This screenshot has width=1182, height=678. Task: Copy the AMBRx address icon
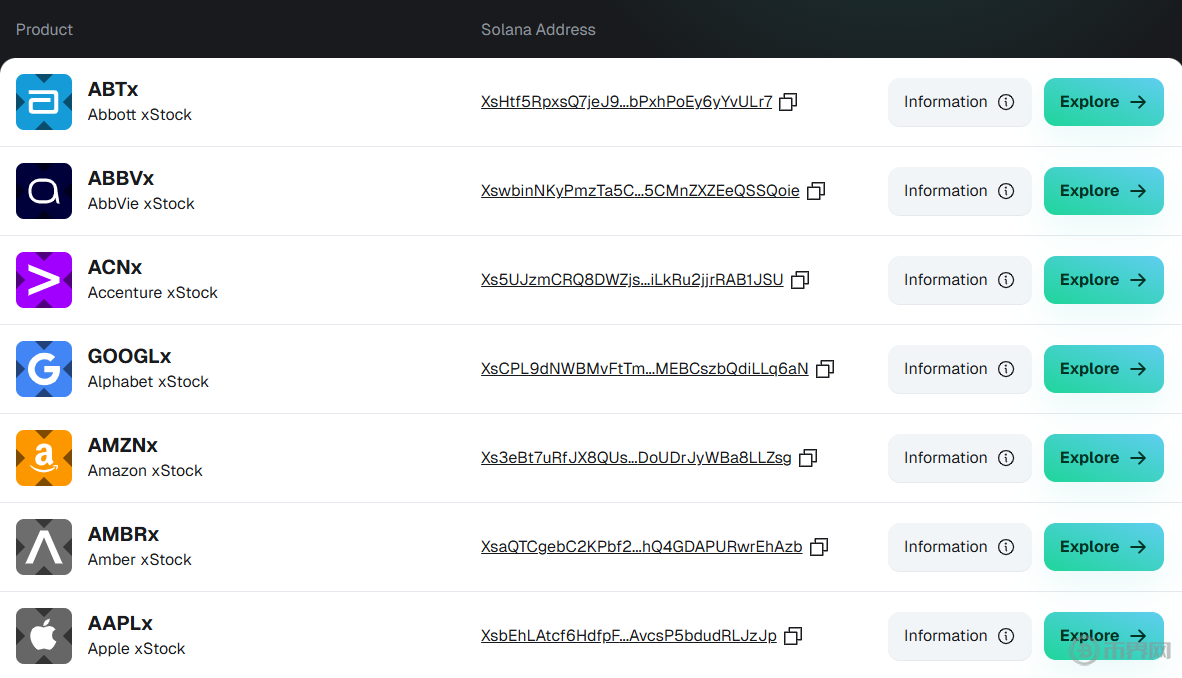coord(819,547)
